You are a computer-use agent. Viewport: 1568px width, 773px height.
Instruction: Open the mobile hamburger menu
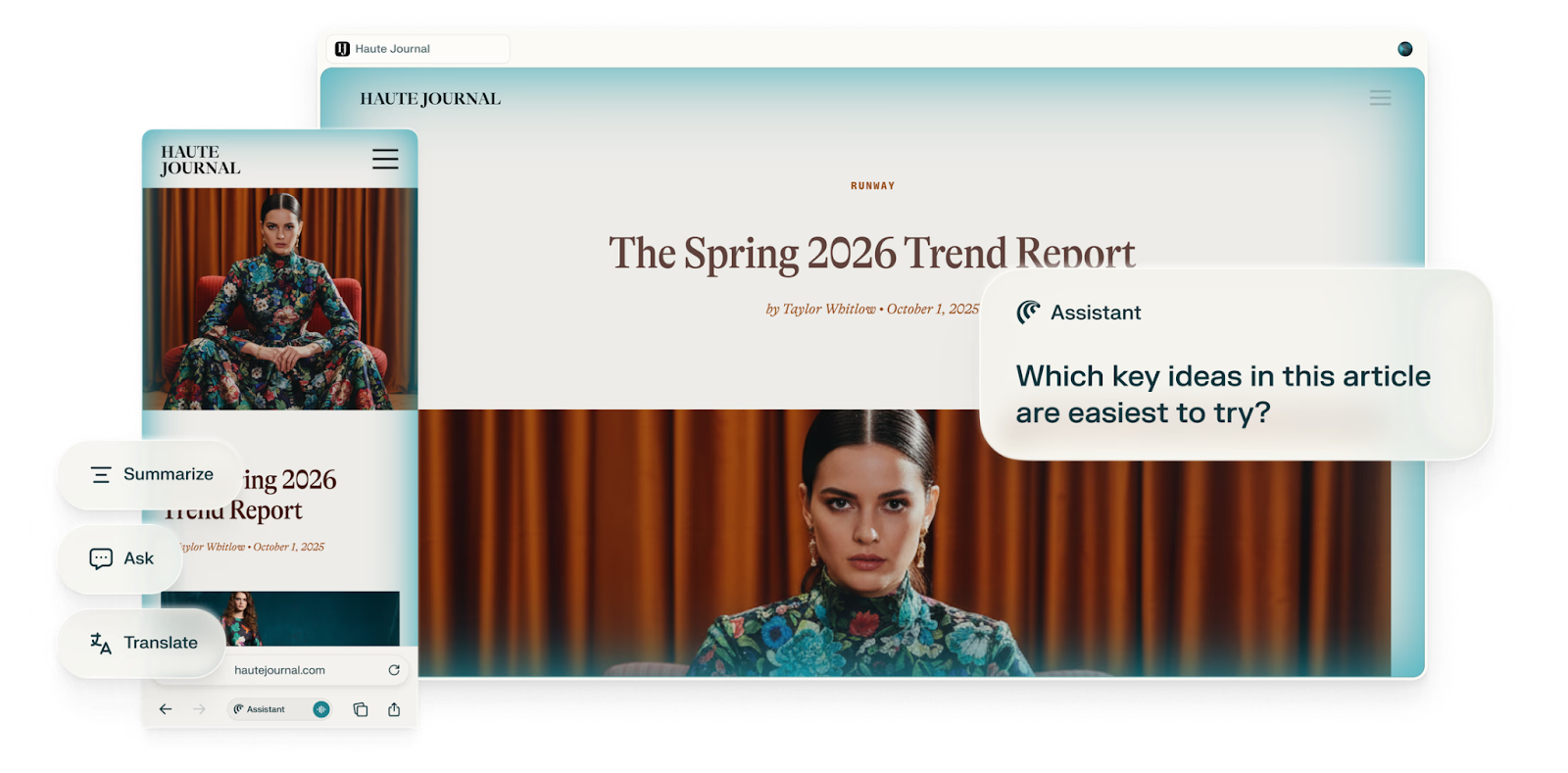pos(385,159)
